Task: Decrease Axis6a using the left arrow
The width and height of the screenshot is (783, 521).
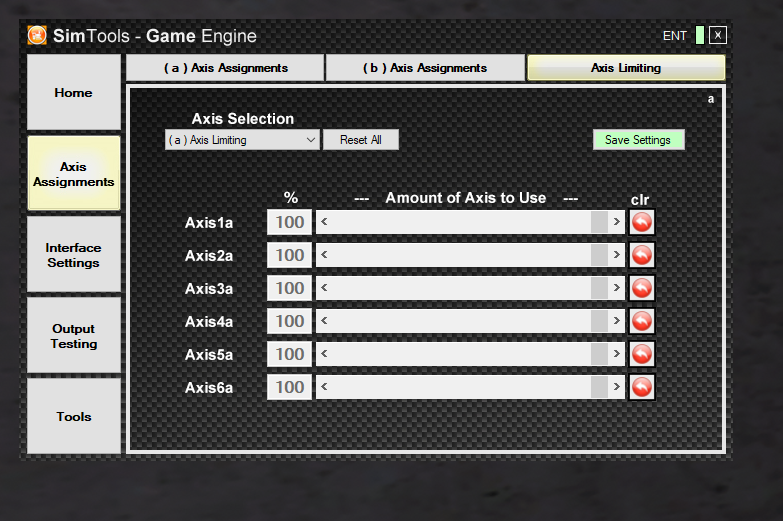Action: [x=325, y=387]
